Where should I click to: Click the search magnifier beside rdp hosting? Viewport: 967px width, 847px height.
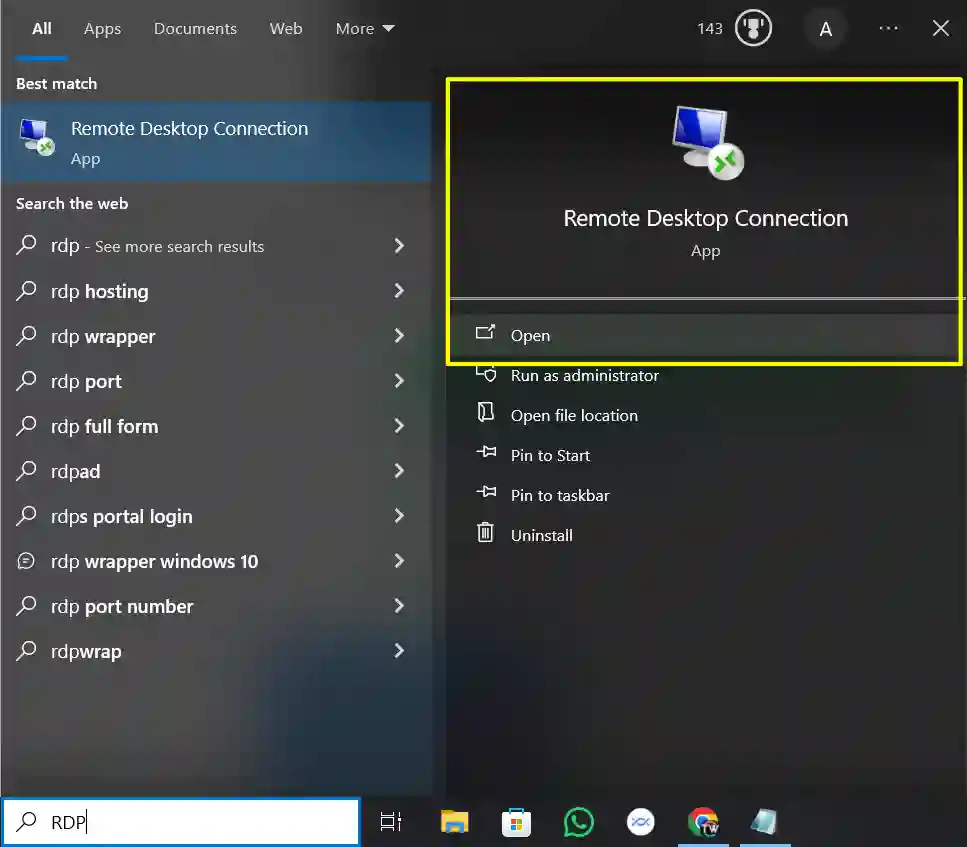pyautogui.click(x=27, y=291)
